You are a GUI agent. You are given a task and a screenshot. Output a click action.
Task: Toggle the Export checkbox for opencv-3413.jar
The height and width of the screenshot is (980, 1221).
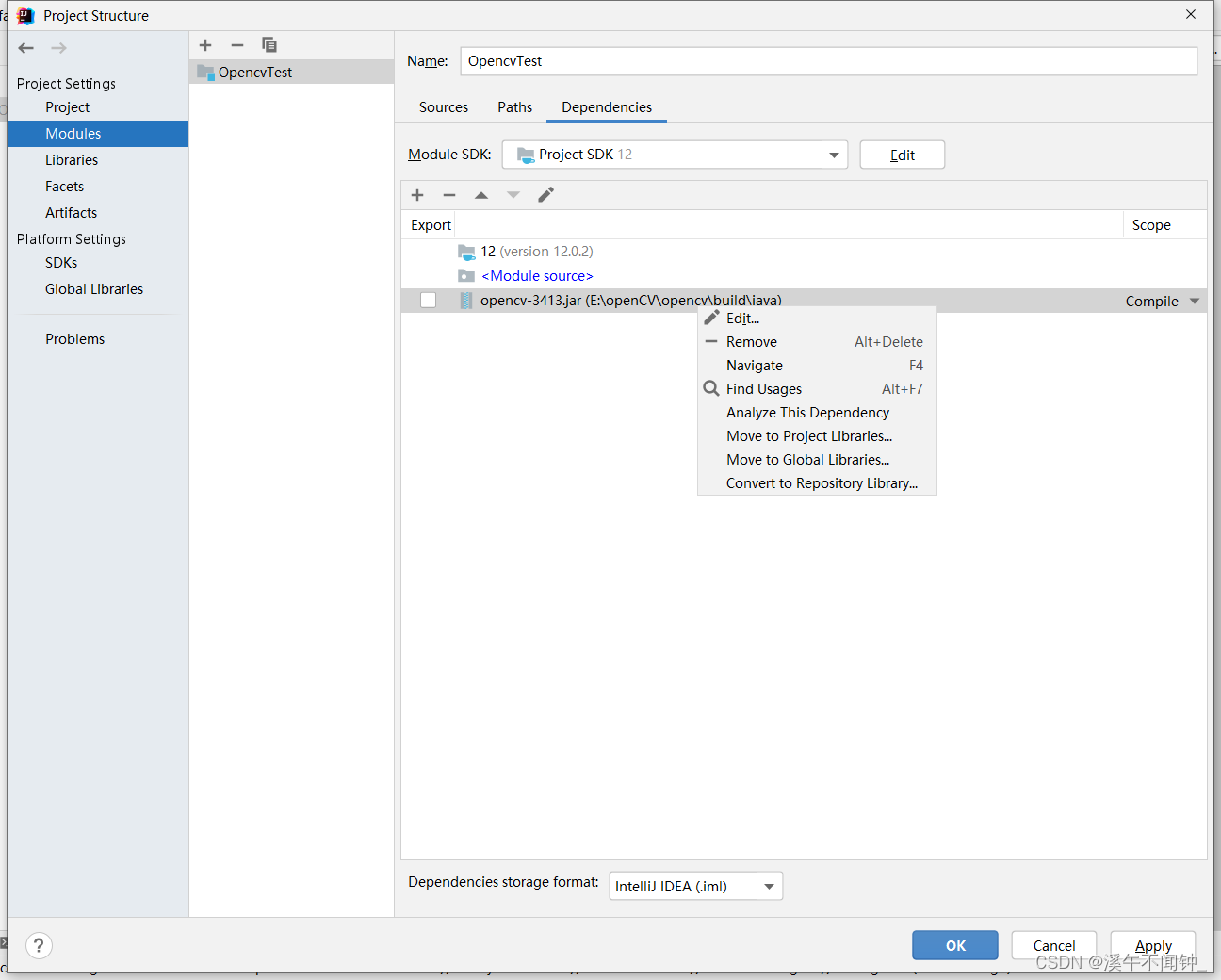point(428,301)
